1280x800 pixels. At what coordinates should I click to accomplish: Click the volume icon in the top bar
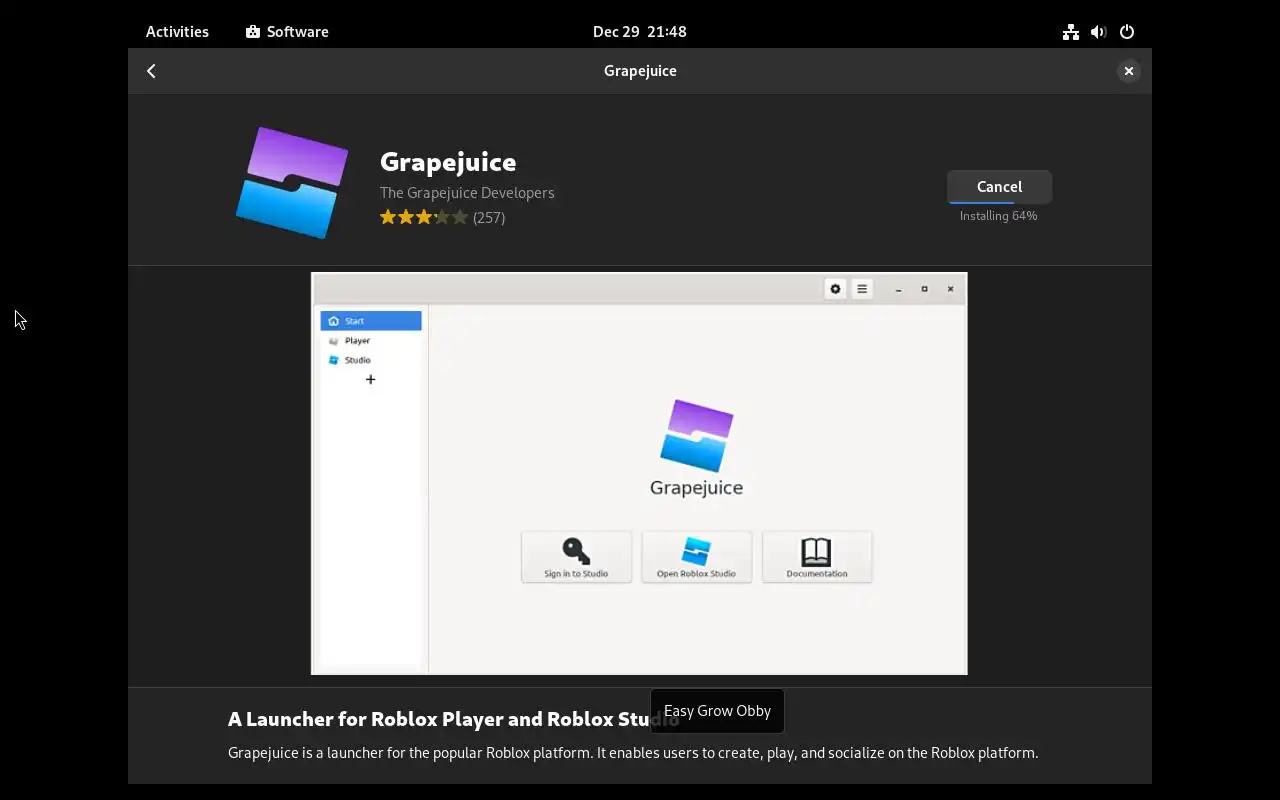pyautogui.click(x=1099, y=32)
